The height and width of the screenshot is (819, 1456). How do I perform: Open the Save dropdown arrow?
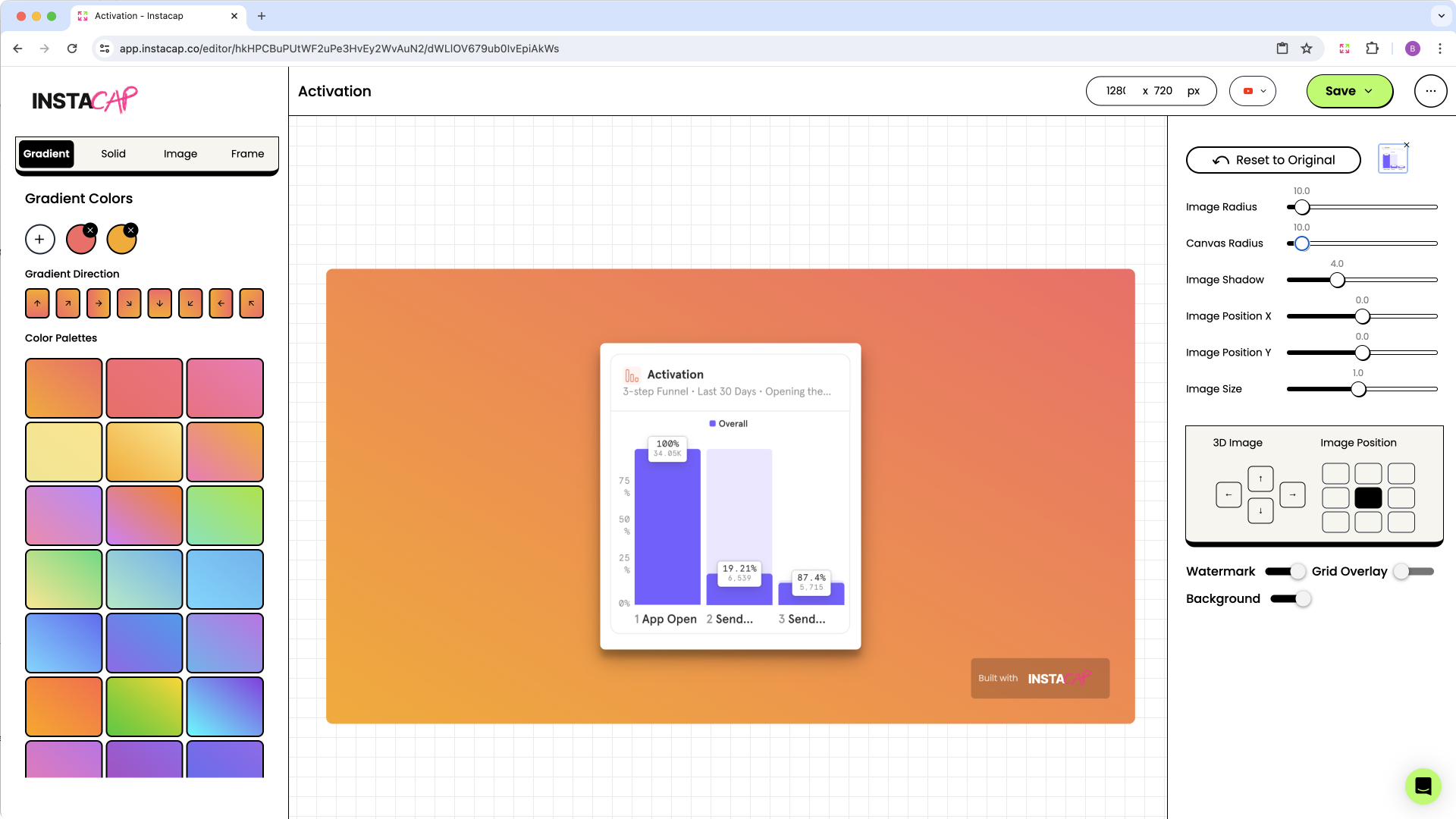[x=1369, y=91]
